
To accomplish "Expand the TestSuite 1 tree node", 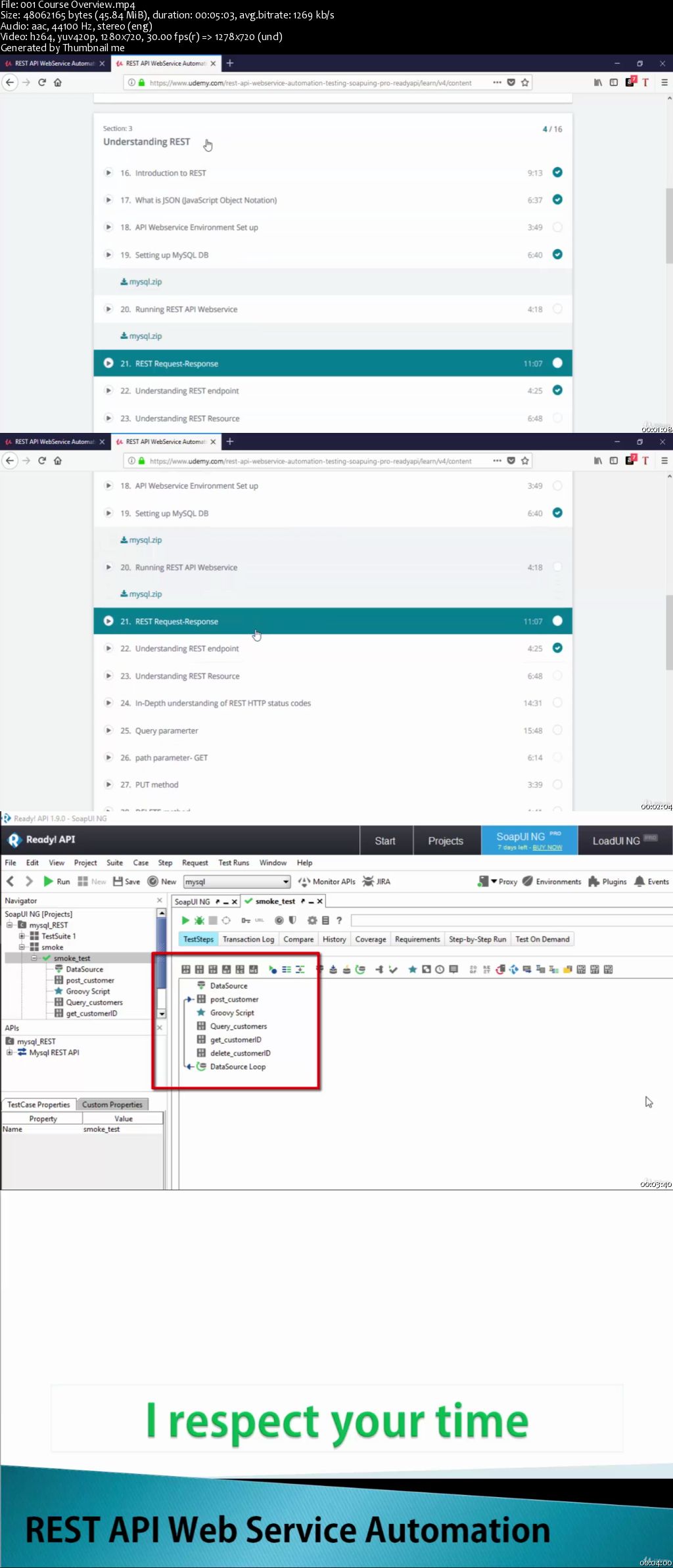I will (x=22, y=936).
